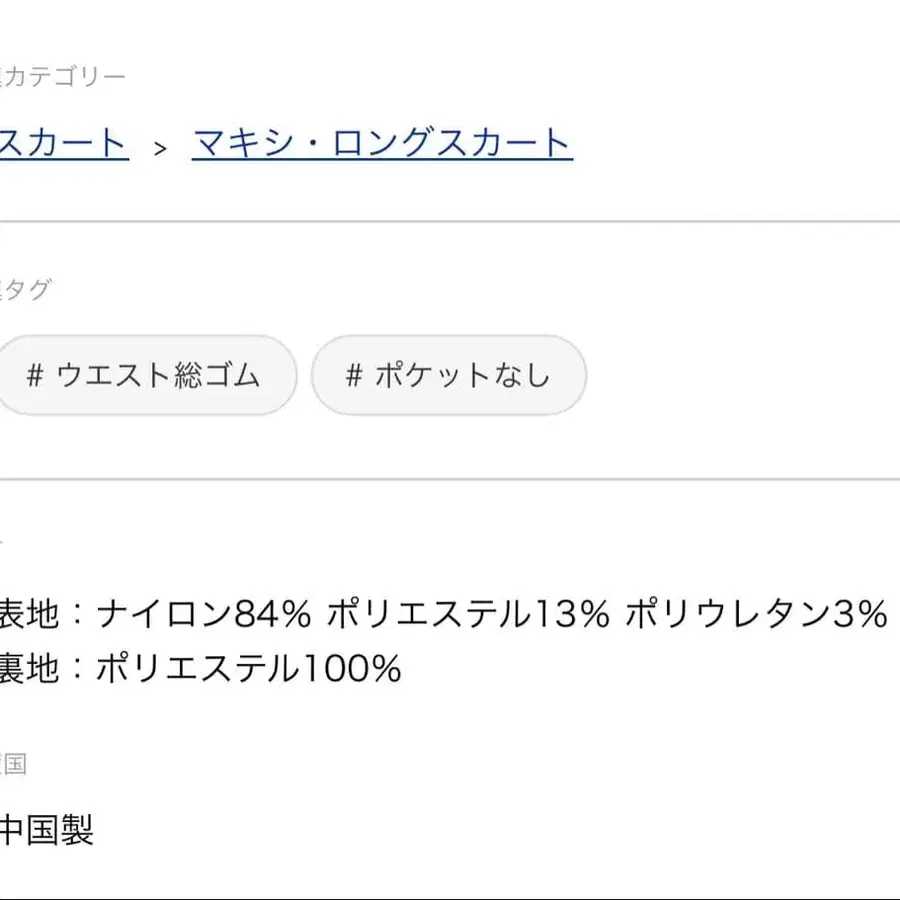900x900 pixels.
Task: Select the ウエスト総ゴム tag chip
Action: (x=148, y=375)
